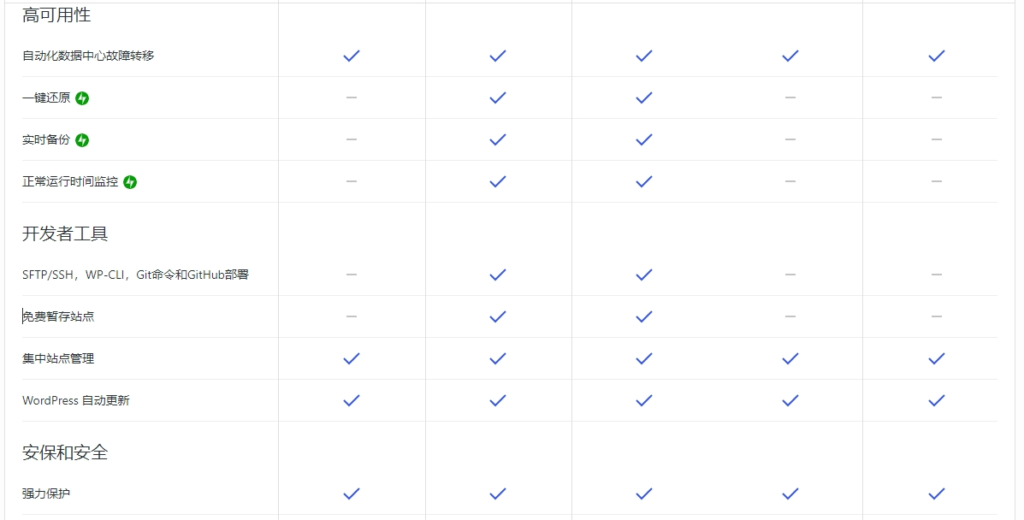
Task: Select the 高可用性 section heading
Action: tap(56, 15)
